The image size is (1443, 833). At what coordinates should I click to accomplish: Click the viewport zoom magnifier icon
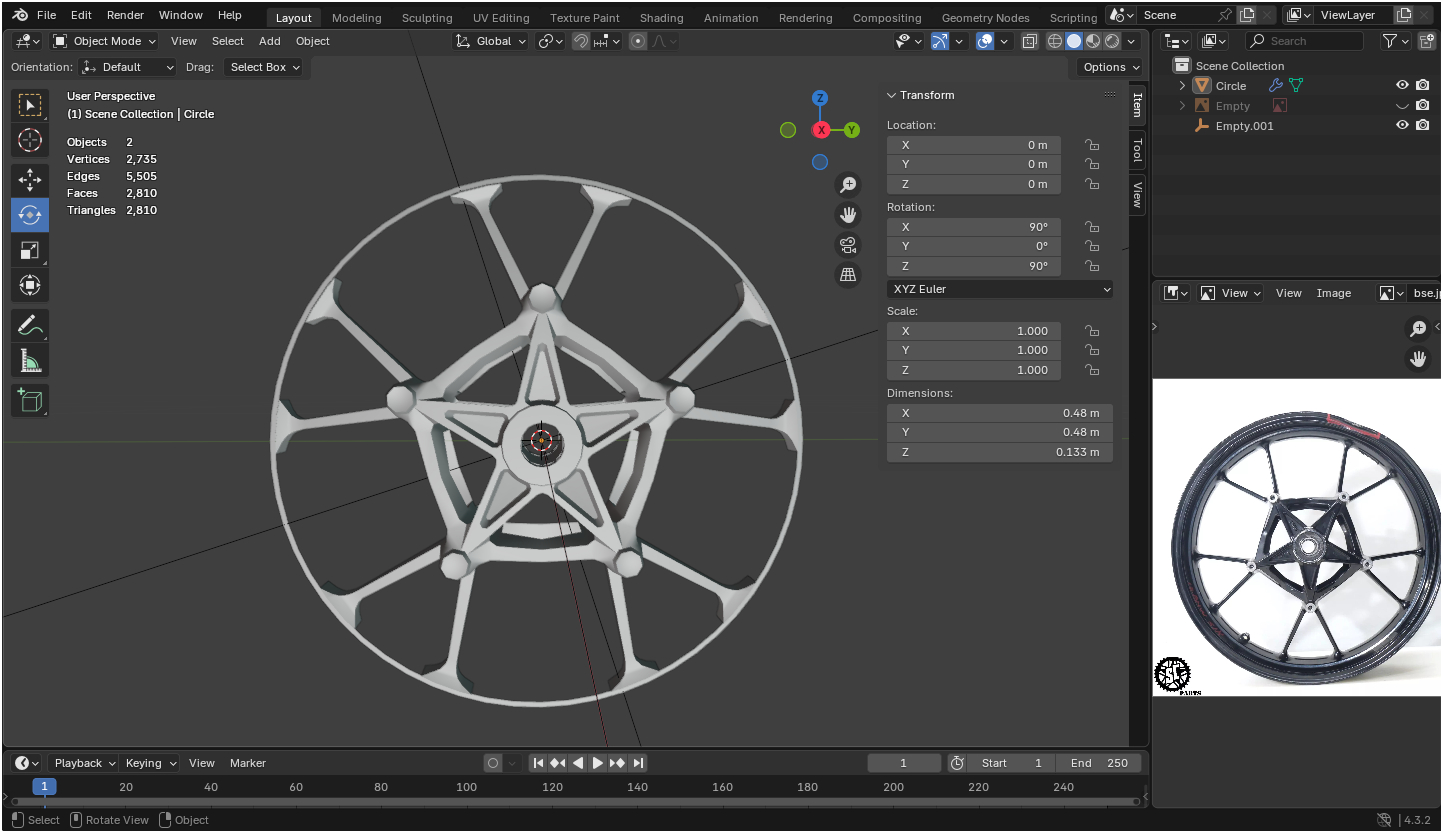[848, 184]
